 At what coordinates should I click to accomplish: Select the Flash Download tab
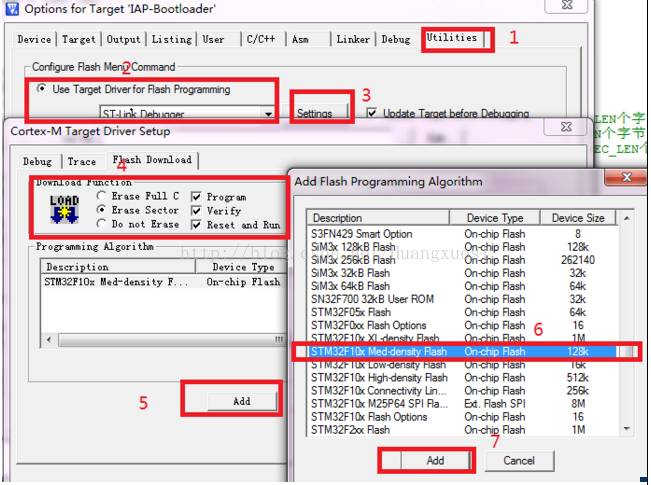(x=152, y=160)
